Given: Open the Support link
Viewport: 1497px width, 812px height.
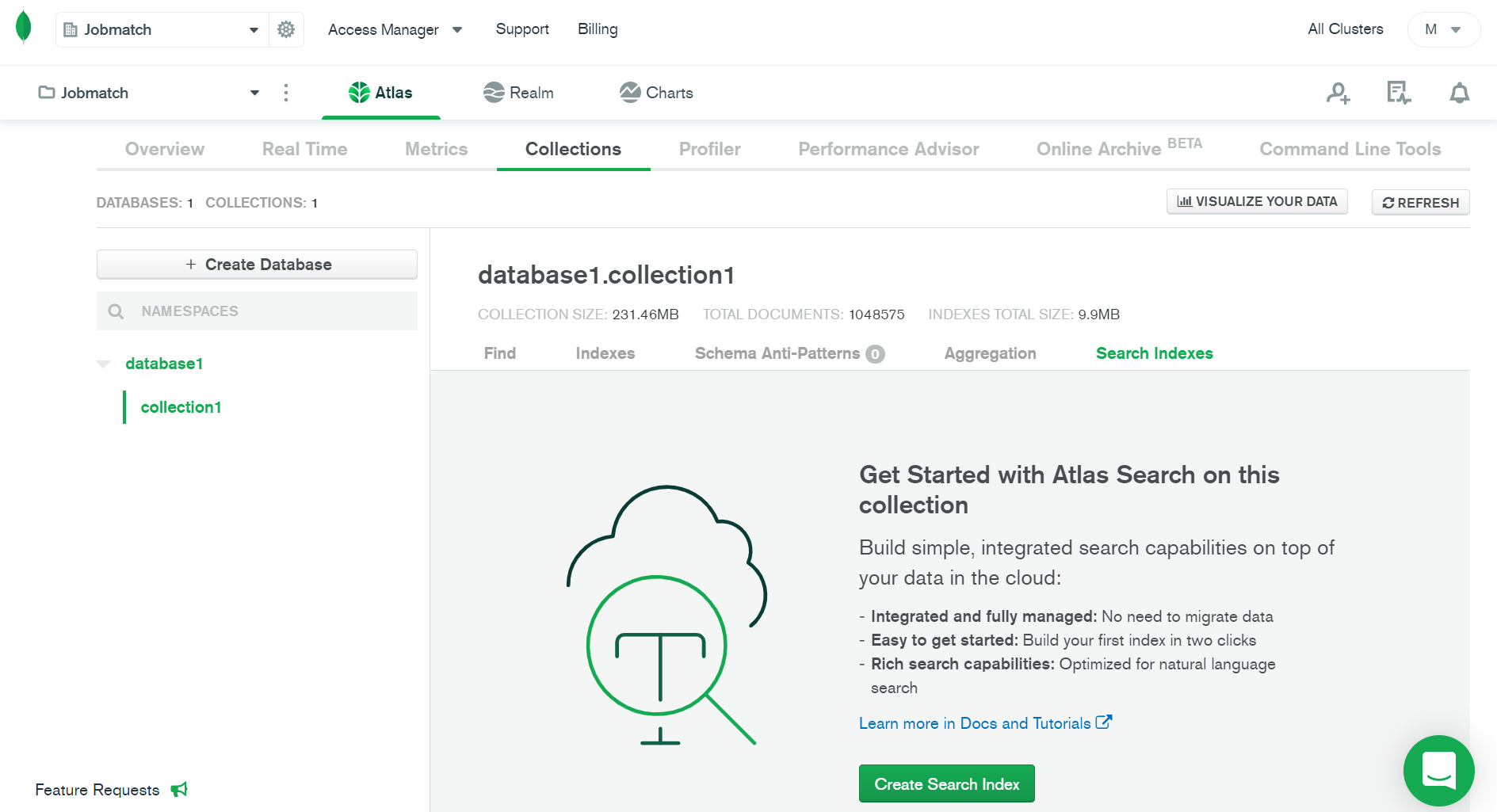Looking at the screenshot, I should coord(522,29).
